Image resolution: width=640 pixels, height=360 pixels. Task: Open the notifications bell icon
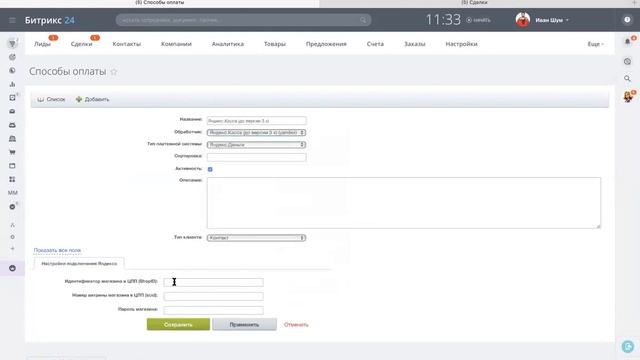(x=627, y=42)
